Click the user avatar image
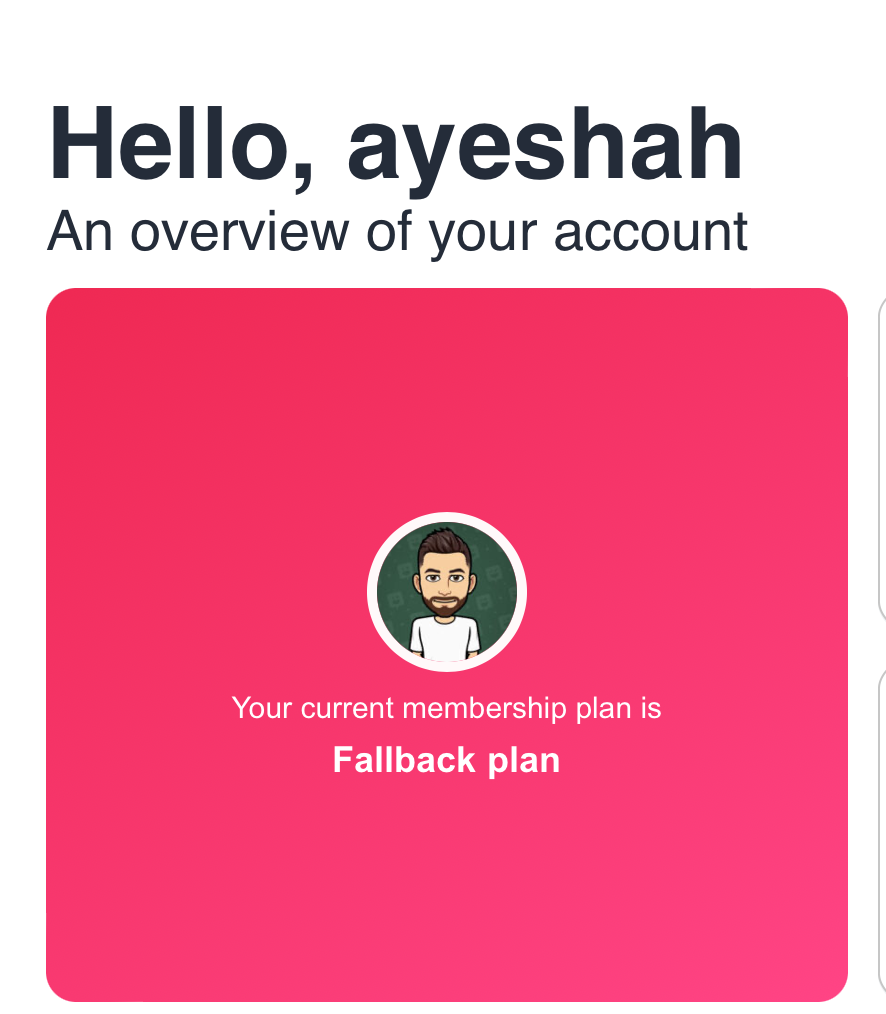886x1014 pixels. pos(446,591)
